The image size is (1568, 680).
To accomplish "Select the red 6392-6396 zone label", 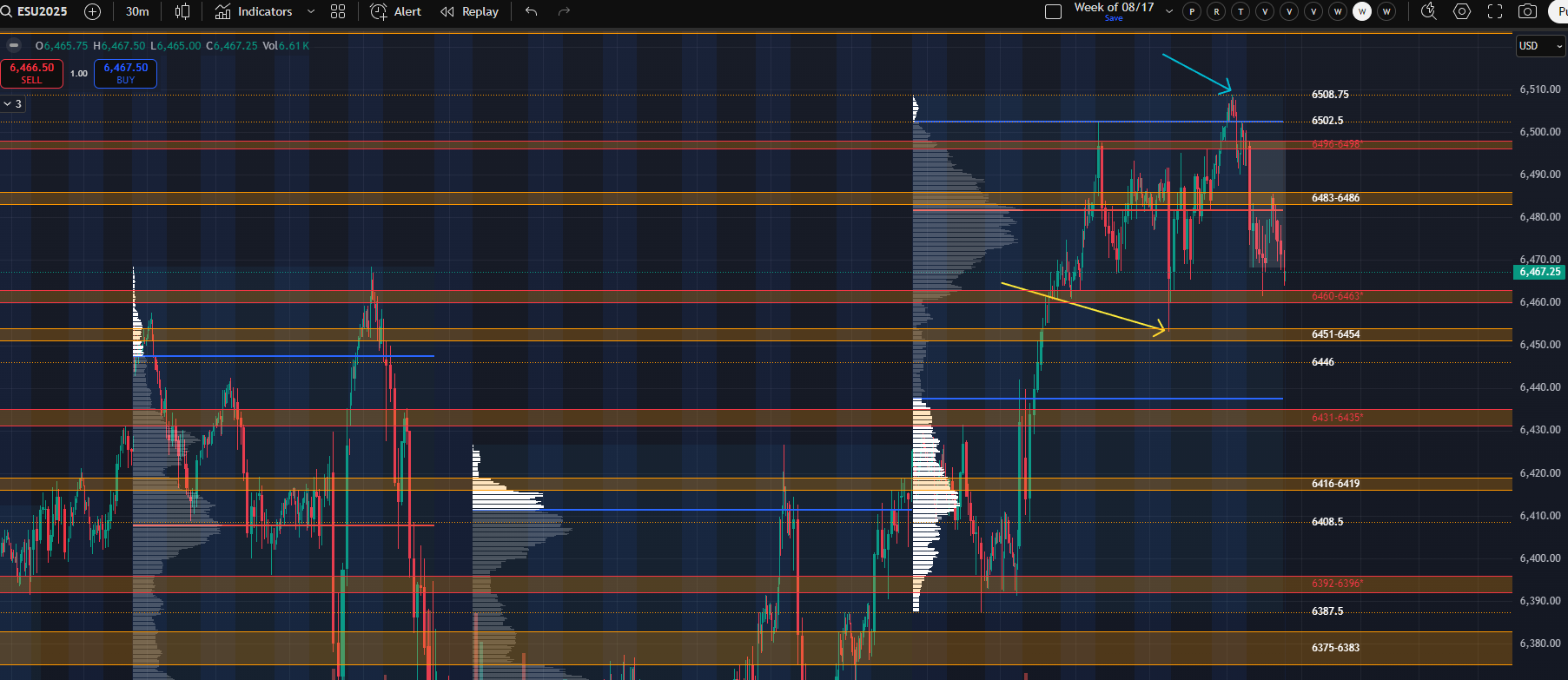I will (x=1337, y=584).
